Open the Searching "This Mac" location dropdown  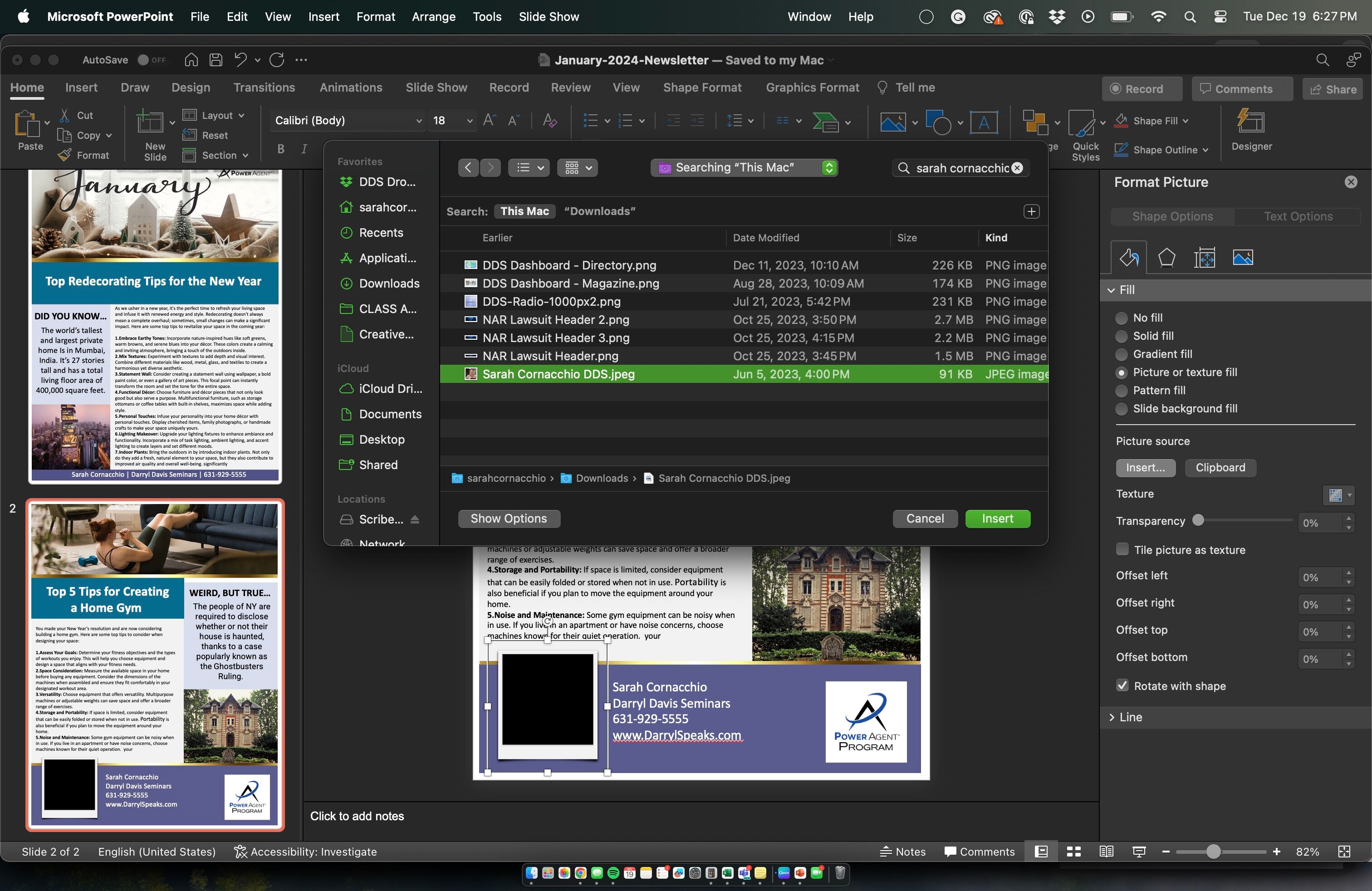pyautogui.click(x=744, y=168)
